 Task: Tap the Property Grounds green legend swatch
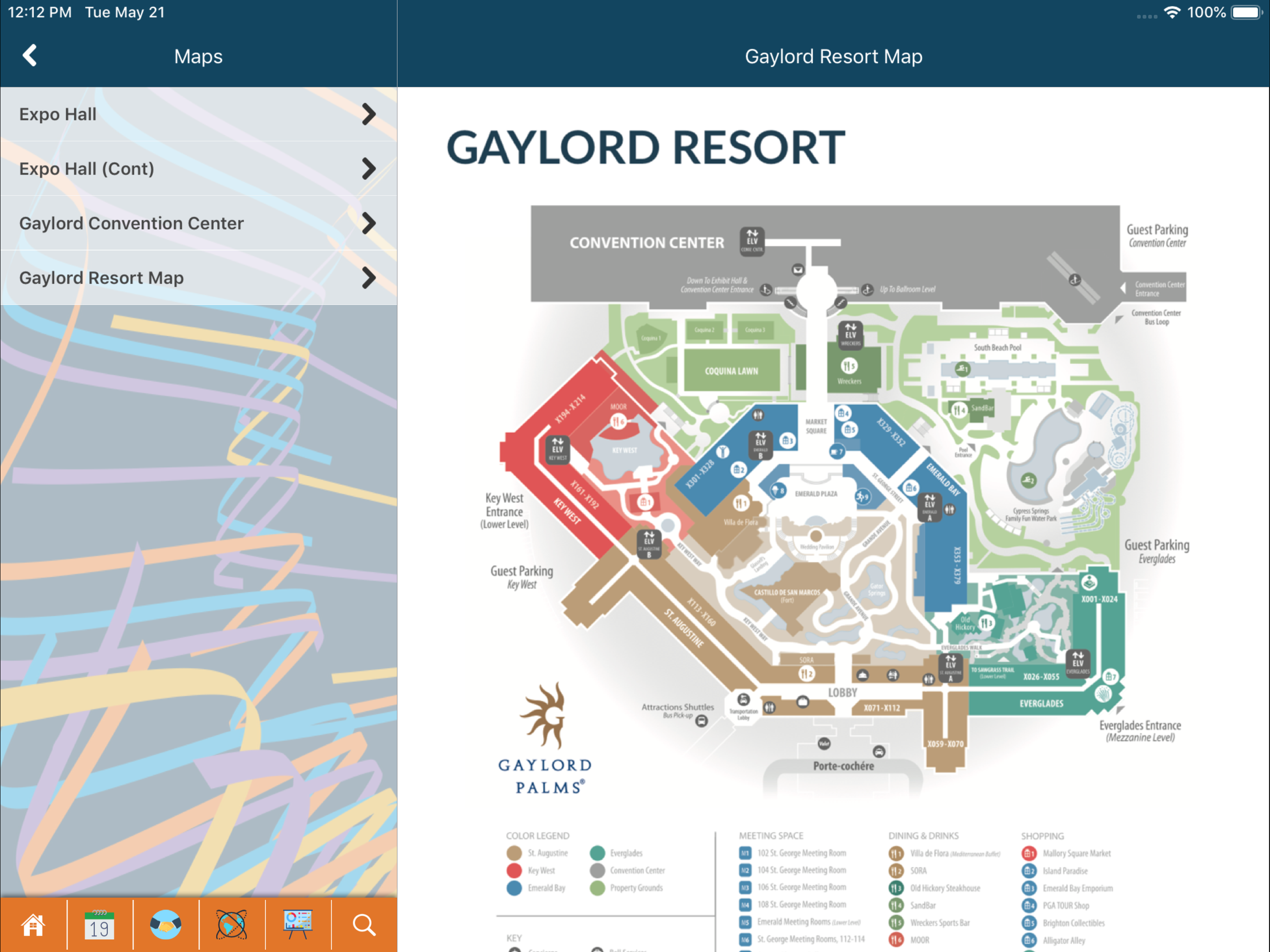click(598, 888)
